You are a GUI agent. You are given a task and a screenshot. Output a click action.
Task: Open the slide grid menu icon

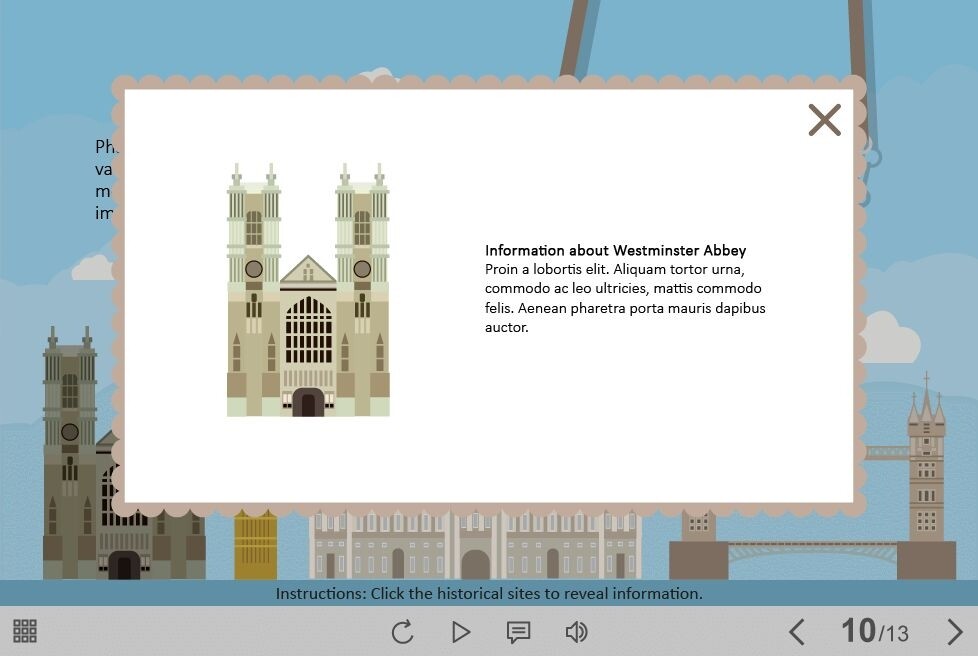tap(25, 631)
